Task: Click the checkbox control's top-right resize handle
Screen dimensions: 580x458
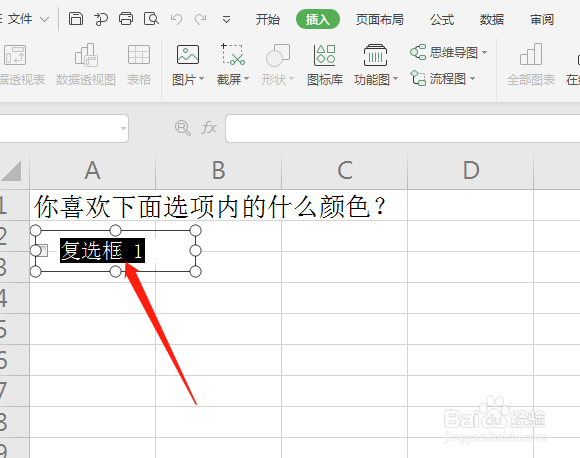Action: point(195,230)
